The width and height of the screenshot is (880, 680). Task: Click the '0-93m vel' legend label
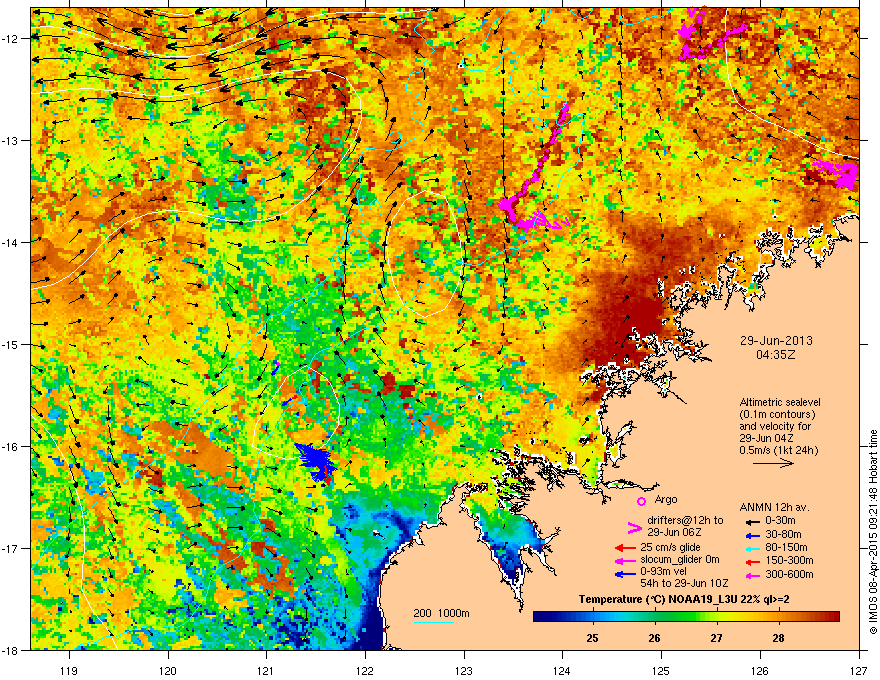coord(663,572)
